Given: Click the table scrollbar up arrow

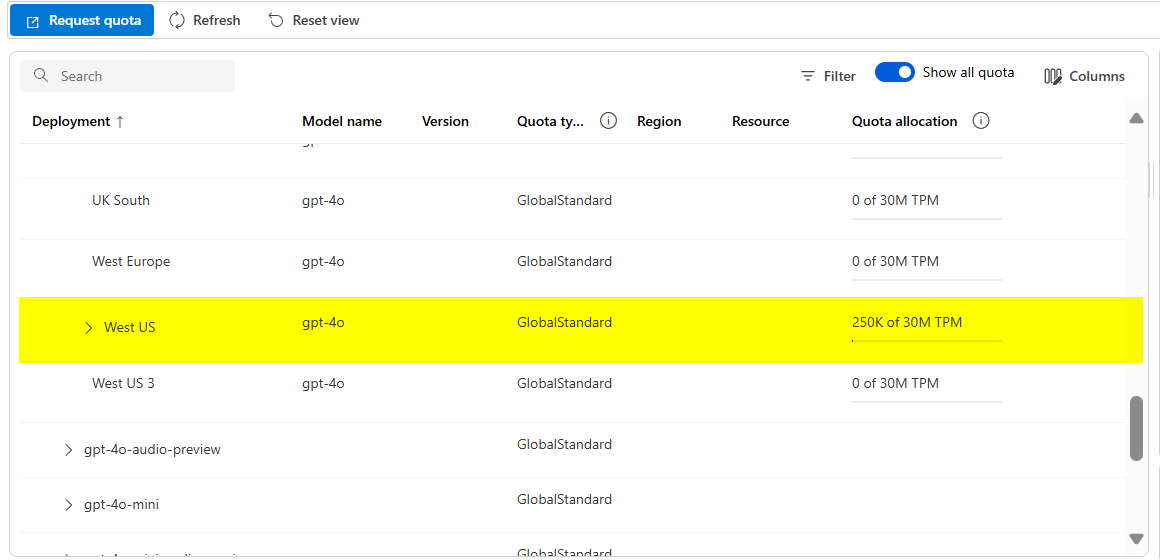Looking at the screenshot, I should [1136, 118].
